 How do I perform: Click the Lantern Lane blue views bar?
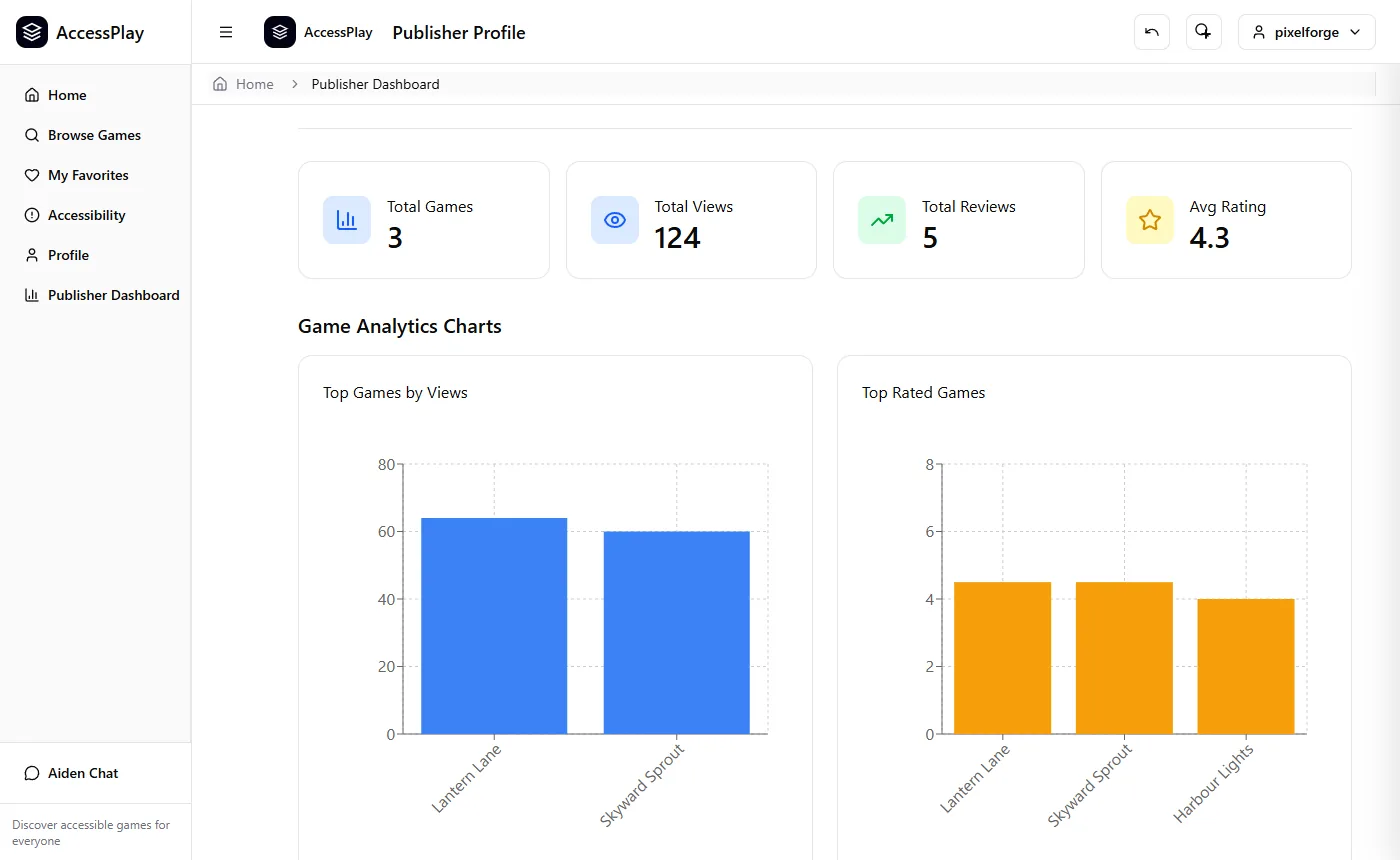pyautogui.click(x=494, y=626)
